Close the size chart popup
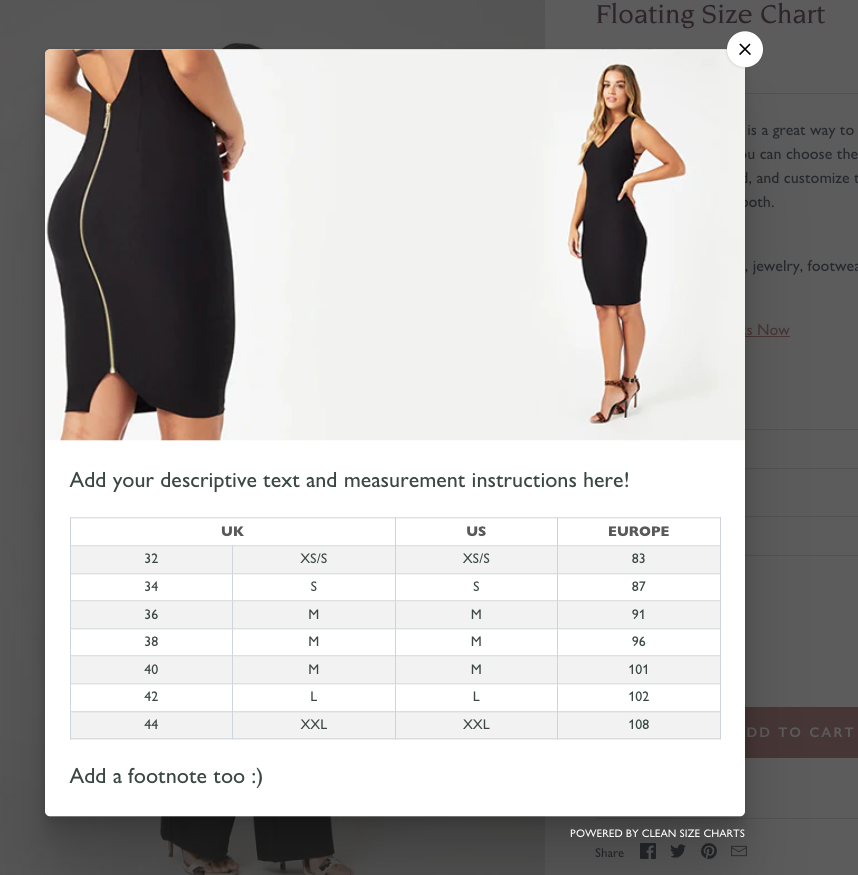Image resolution: width=858 pixels, height=875 pixels. point(744,49)
